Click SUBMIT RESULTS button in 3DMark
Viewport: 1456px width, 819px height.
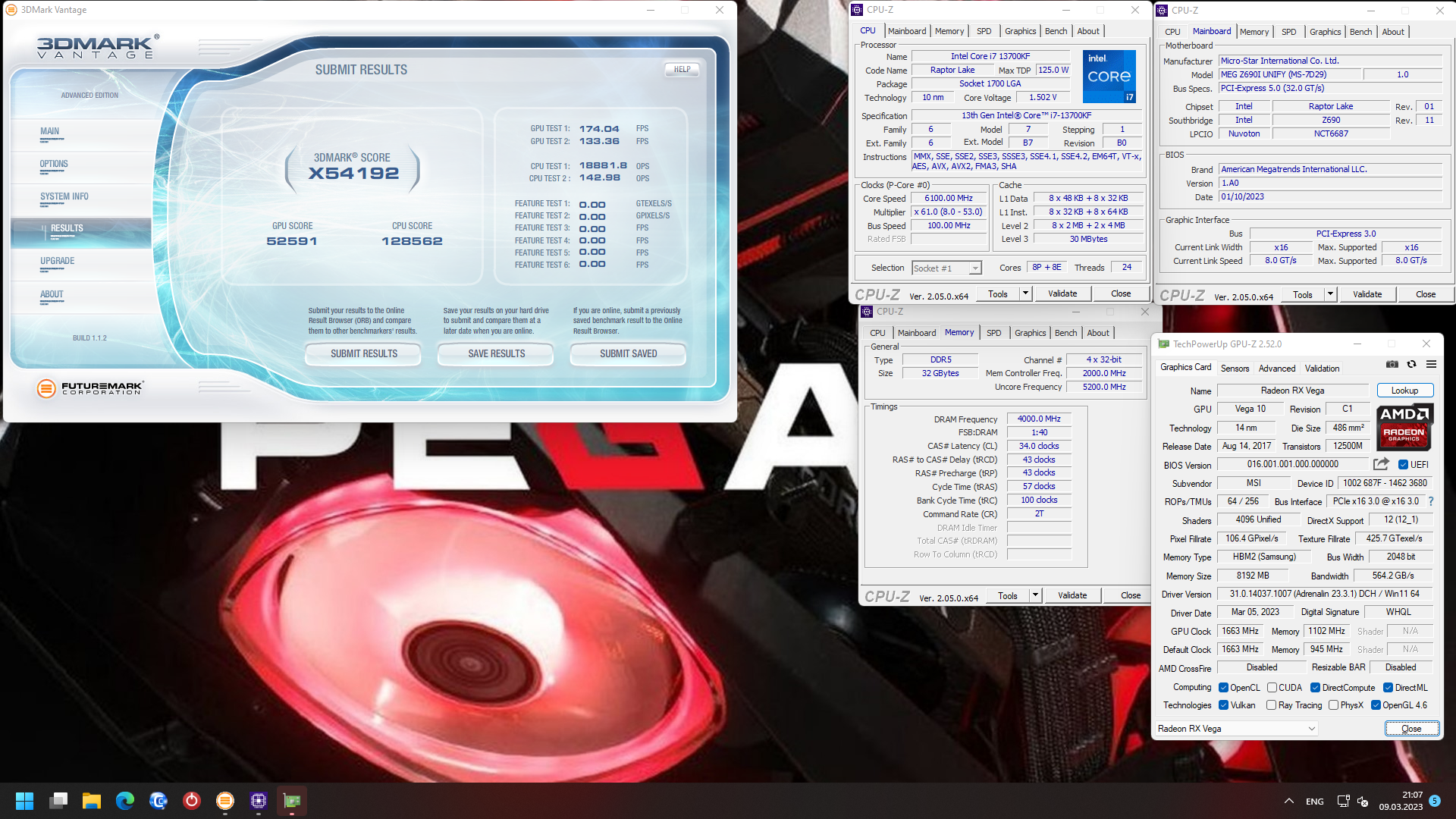click(x=364, y=354)
